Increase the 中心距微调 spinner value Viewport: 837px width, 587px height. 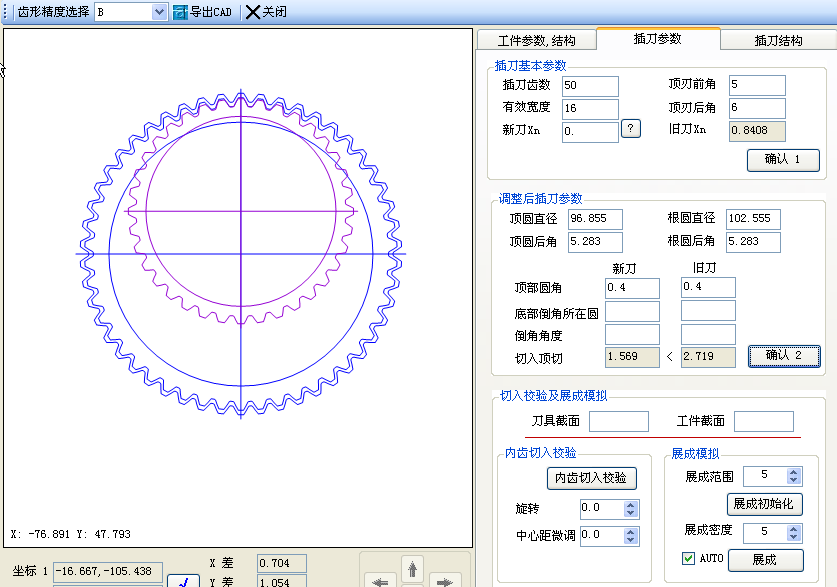coord(630,532)
